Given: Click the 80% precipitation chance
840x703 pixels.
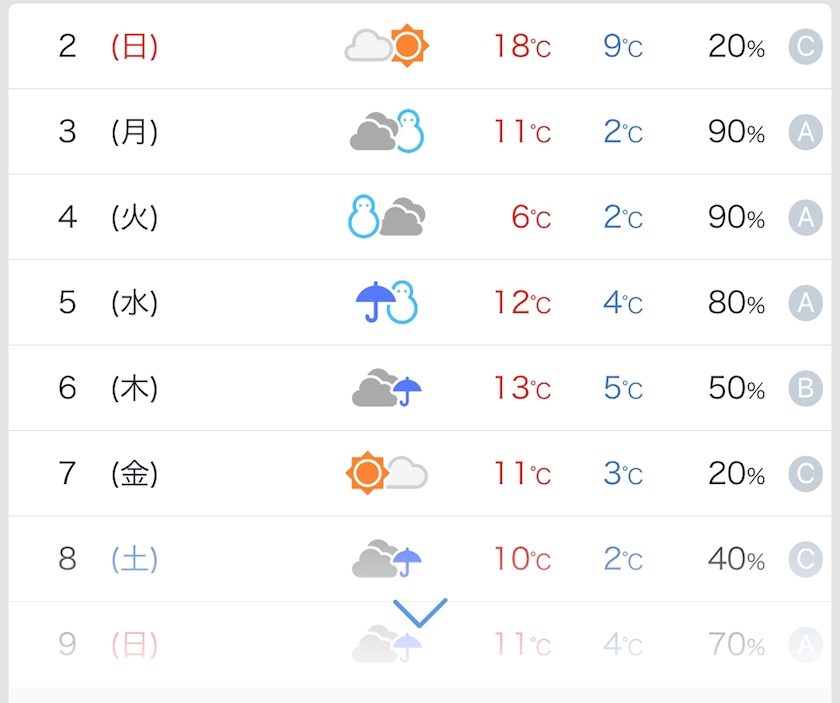Looking at the screenshot, I should click(x=736, y=302).
